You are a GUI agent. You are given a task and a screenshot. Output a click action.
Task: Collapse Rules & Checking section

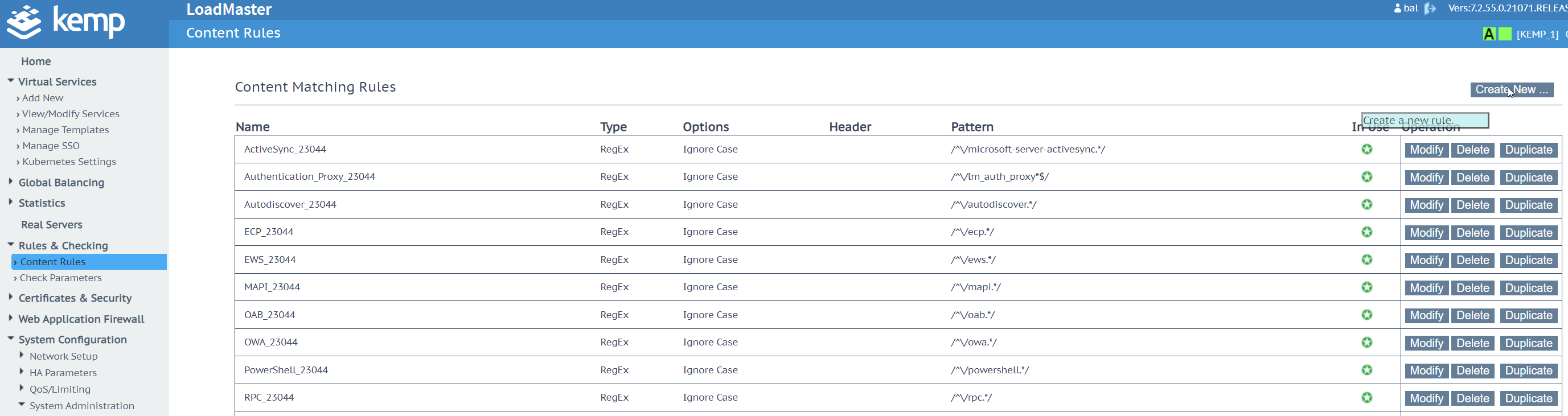tap(11, 245)
